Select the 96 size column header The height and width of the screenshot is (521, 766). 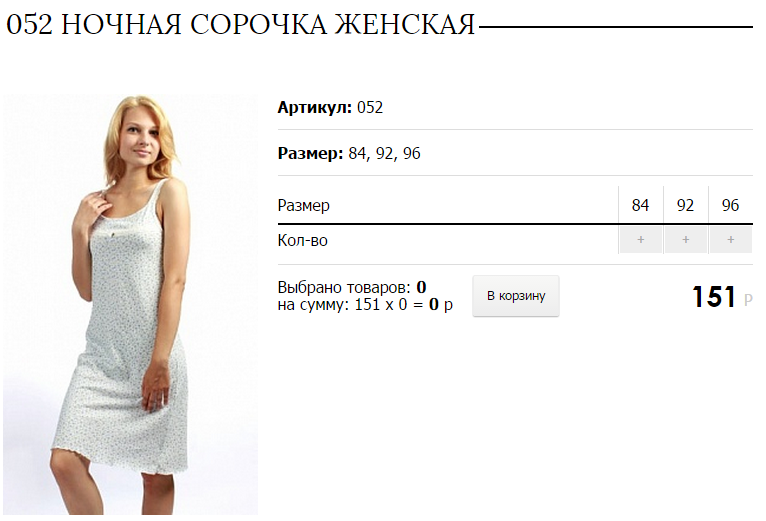coord(730,205)
